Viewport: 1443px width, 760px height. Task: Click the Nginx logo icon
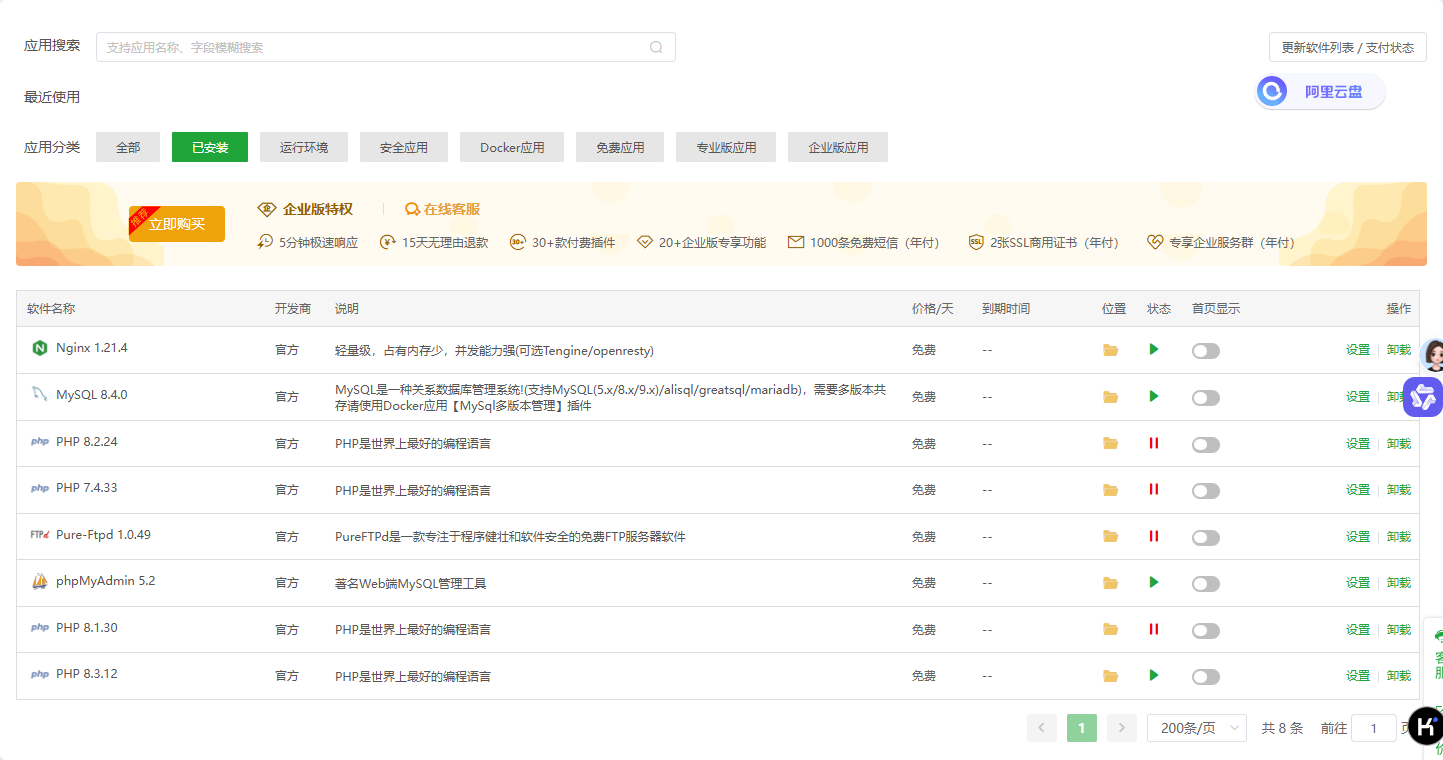point(40,348)
